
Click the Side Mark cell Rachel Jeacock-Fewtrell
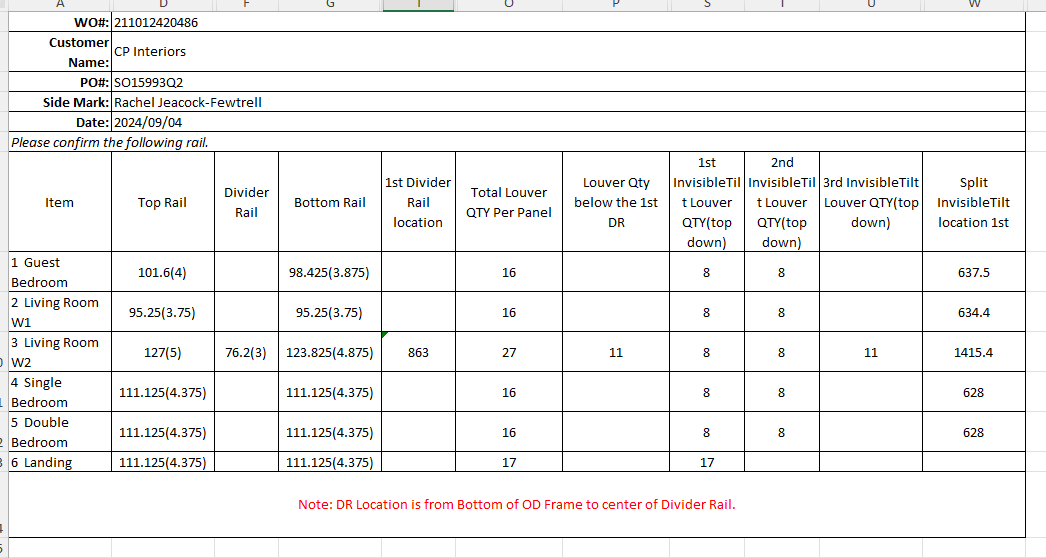pyautogui.click(x=188, y=102)
